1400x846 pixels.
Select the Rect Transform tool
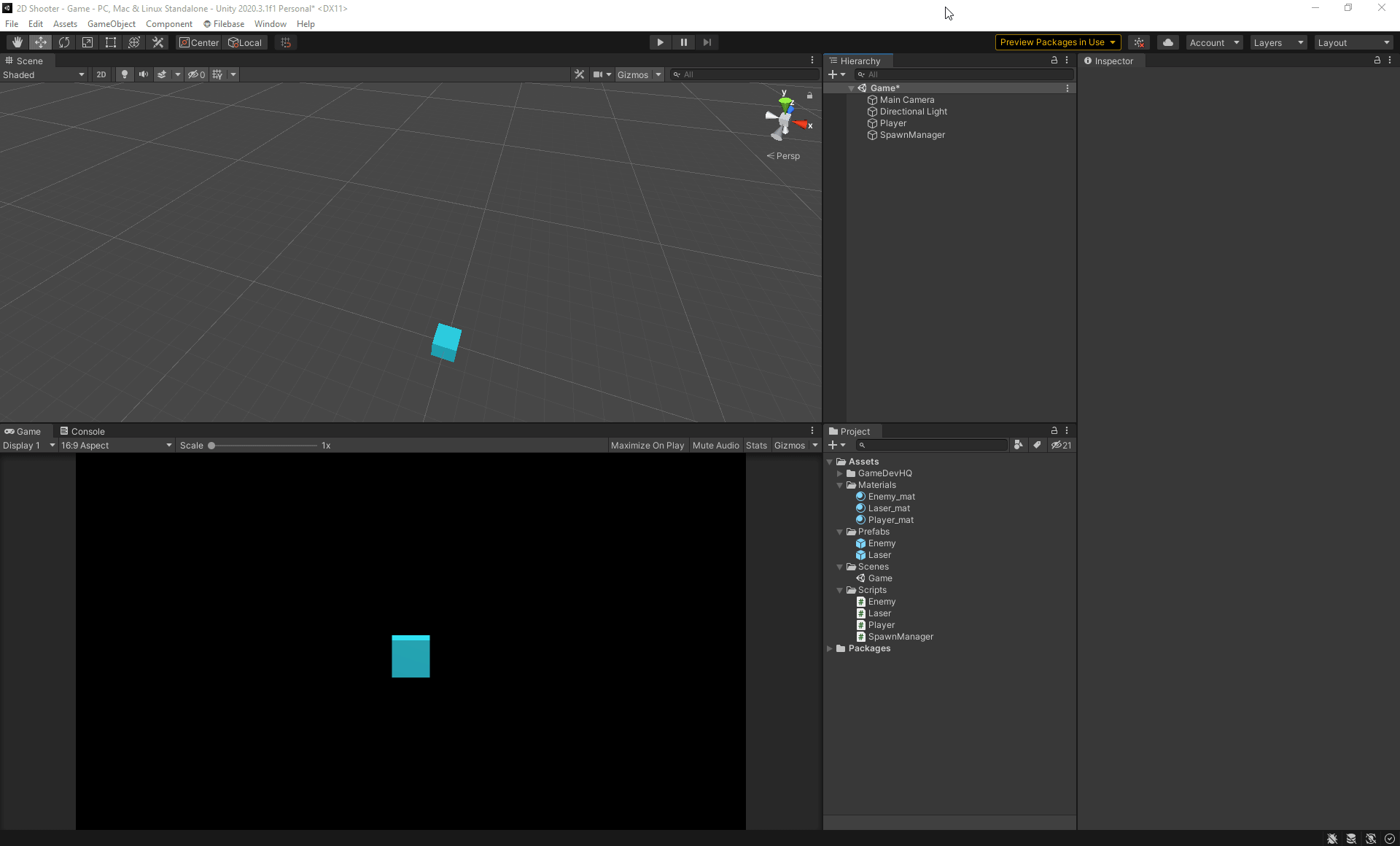(111, 42)
